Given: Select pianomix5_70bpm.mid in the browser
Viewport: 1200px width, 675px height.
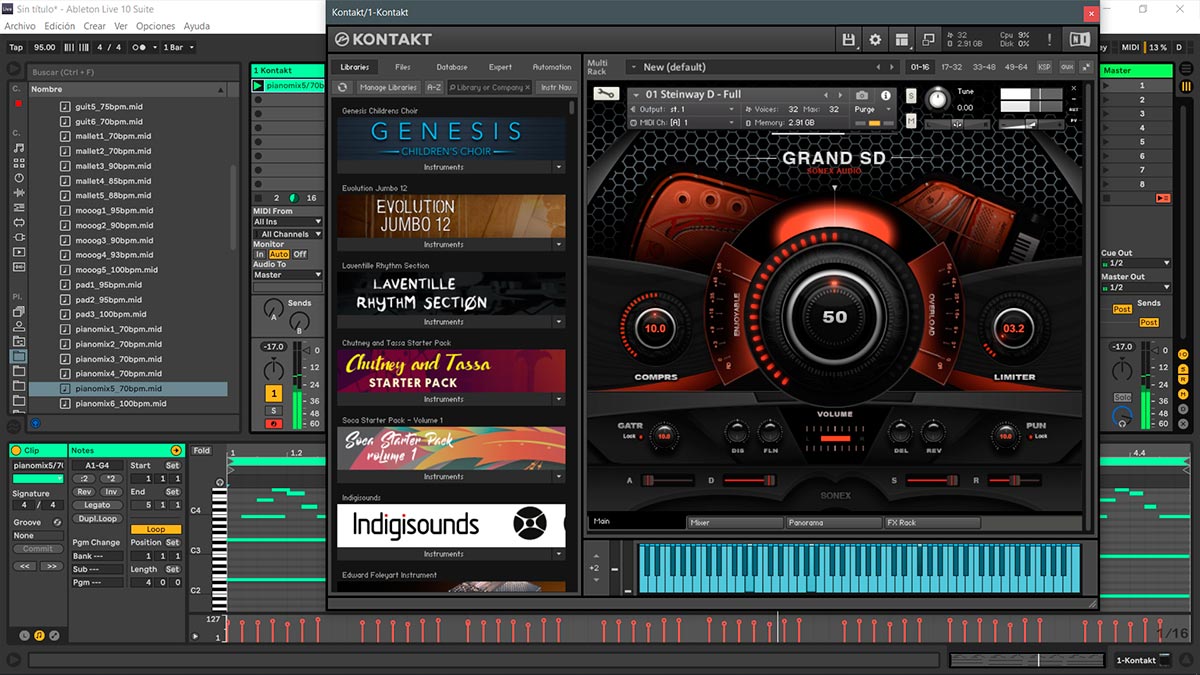Looking at the screenshot, I should coord(128,388).
